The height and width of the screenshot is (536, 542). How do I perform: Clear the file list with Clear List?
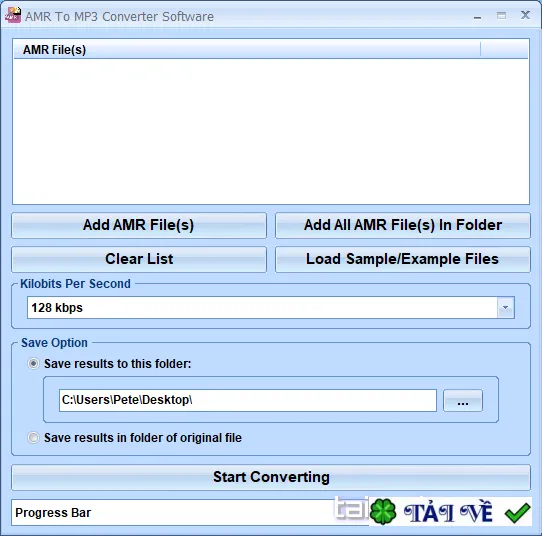tap(139, 259)
